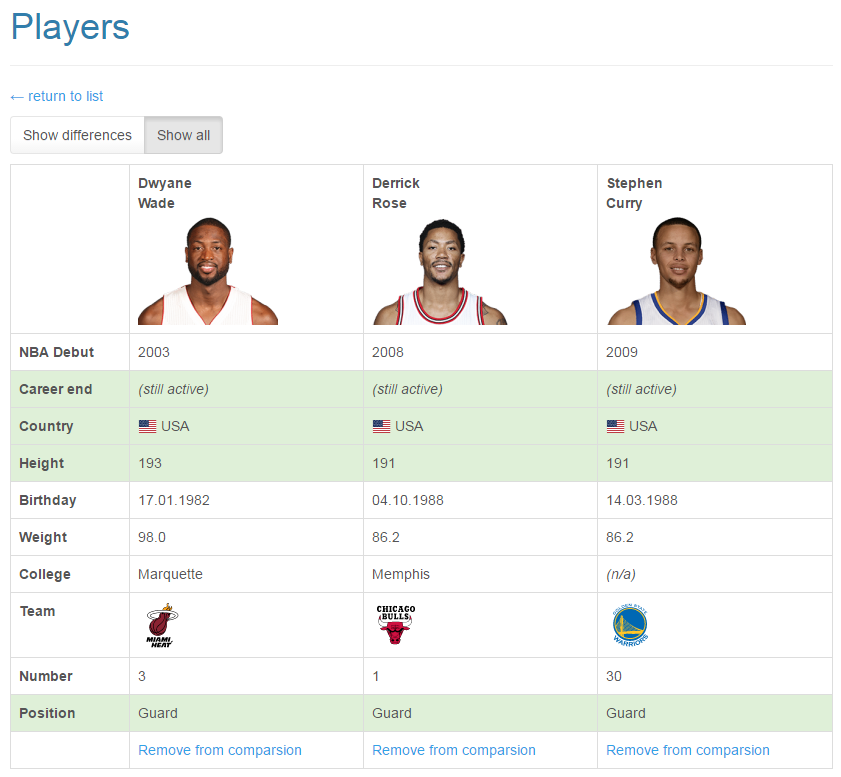Viewport: 841px width, 777px height.
Task: Click the Dwyane Wade name header
Action: [165, 193]
